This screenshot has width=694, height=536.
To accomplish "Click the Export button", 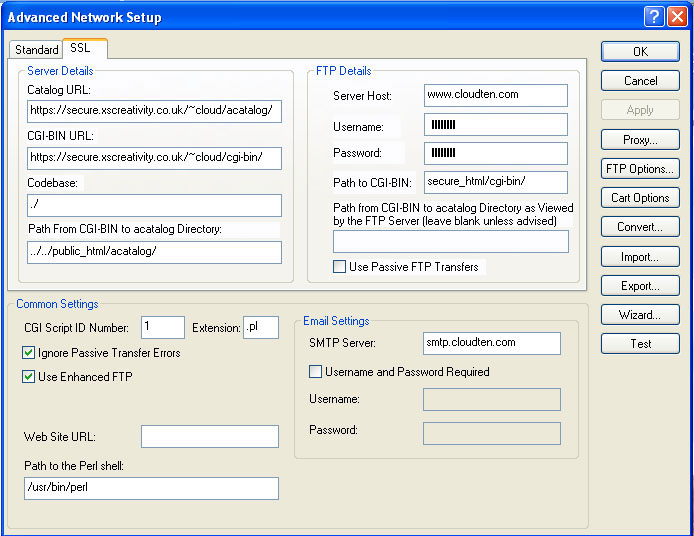I will pyautogui.click(x=640, y=286).
